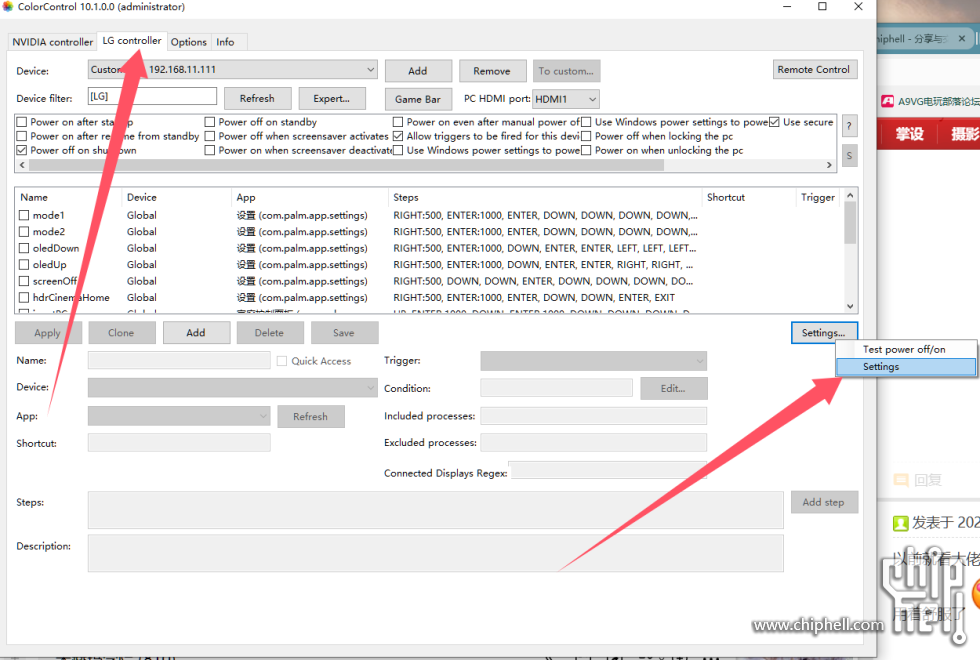Click the Add button next to Clone
The image size is (980, 660).
(x=196, y=332)
